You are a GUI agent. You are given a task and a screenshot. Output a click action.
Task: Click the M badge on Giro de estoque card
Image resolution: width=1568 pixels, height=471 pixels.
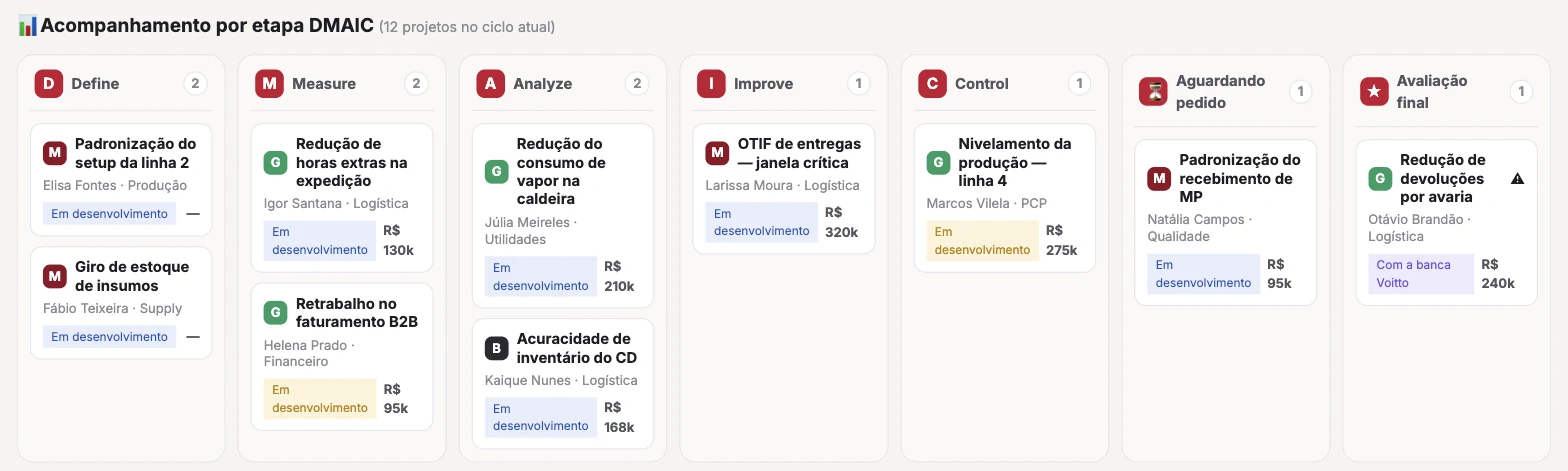pyautogui.click(x=55, y=276)
